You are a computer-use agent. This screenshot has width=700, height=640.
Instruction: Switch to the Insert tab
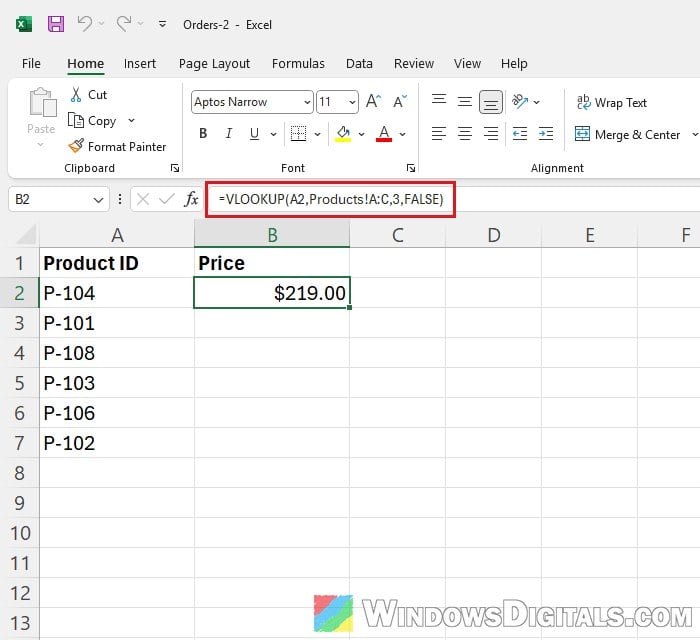(140, 64)
